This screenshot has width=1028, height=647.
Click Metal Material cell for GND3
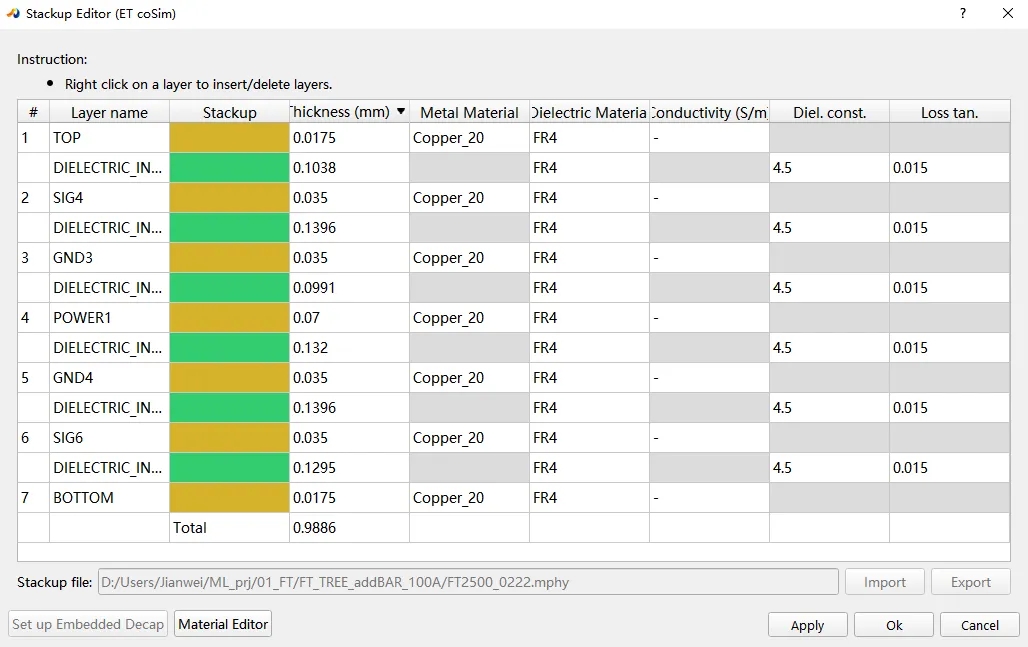click(469, 258)
